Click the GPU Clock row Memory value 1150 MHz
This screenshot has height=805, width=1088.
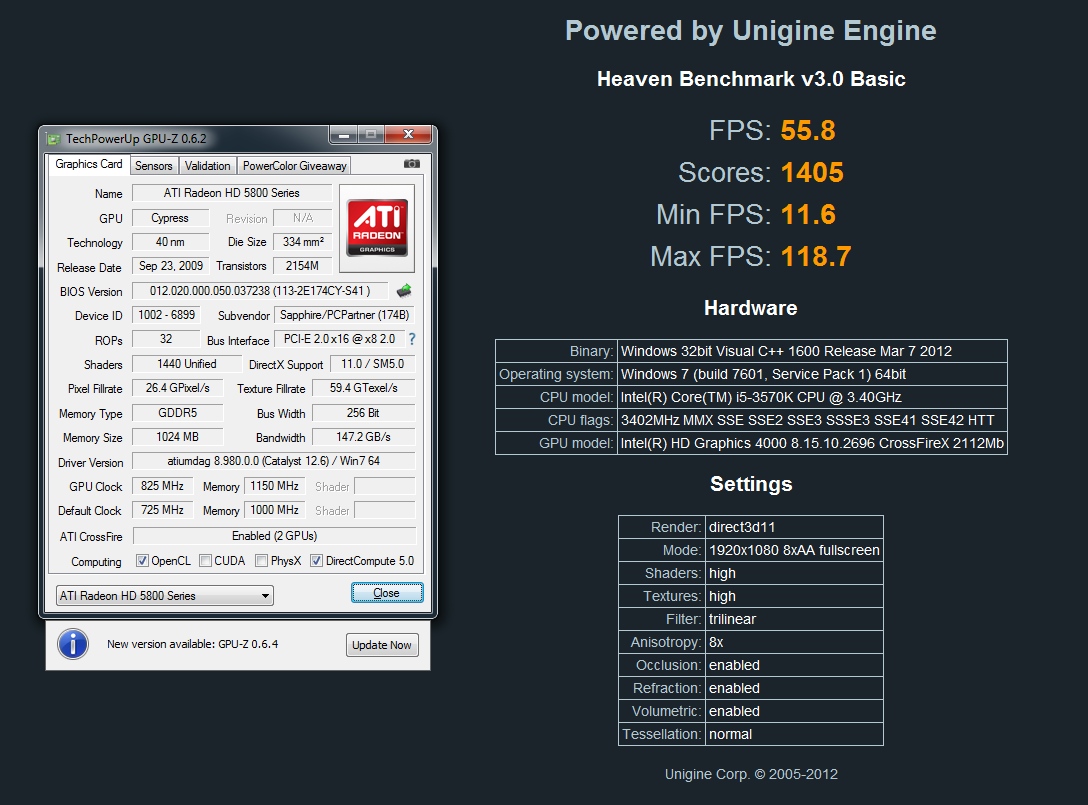coord(275,486)
